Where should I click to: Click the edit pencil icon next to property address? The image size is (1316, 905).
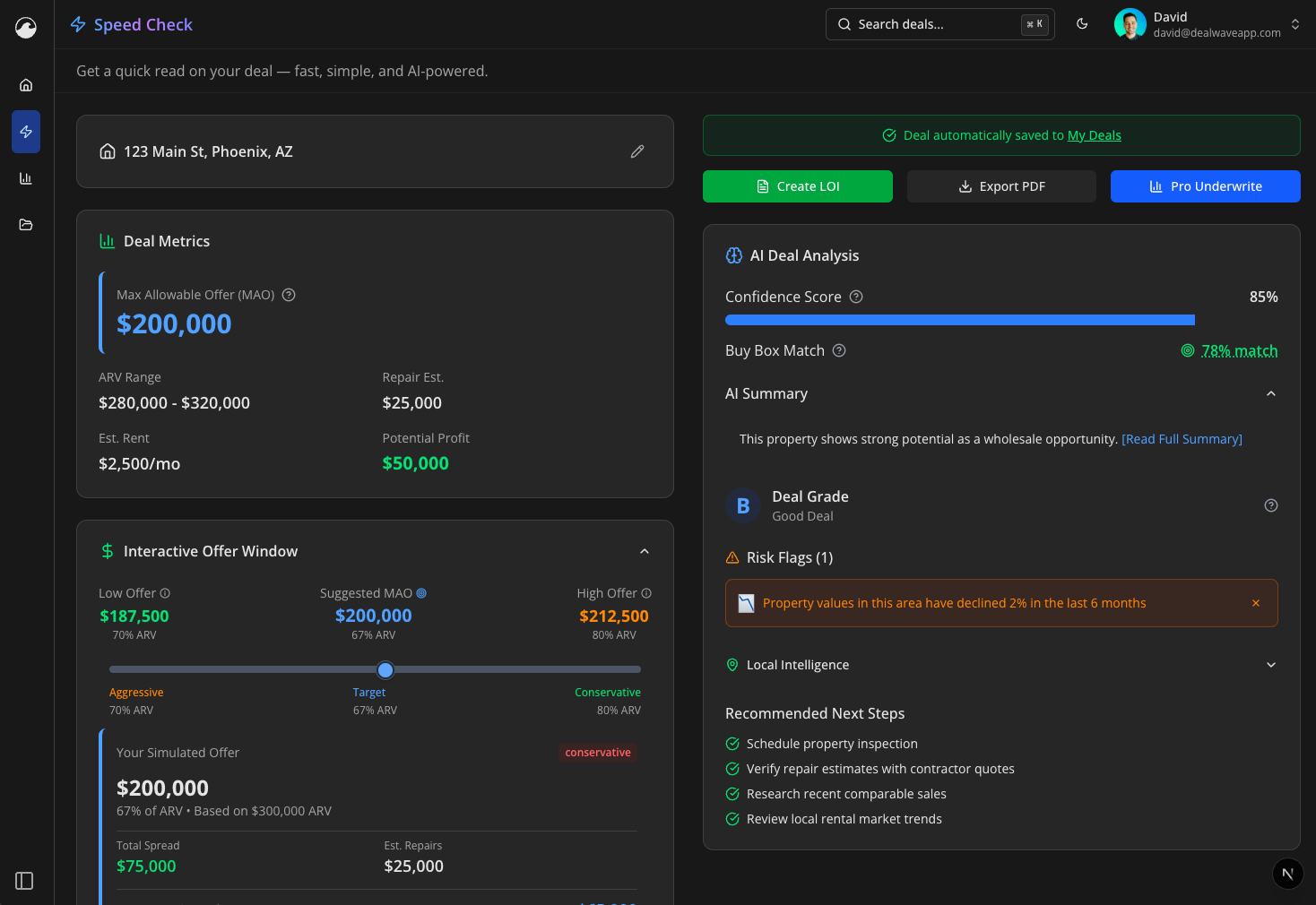point(637,151)
